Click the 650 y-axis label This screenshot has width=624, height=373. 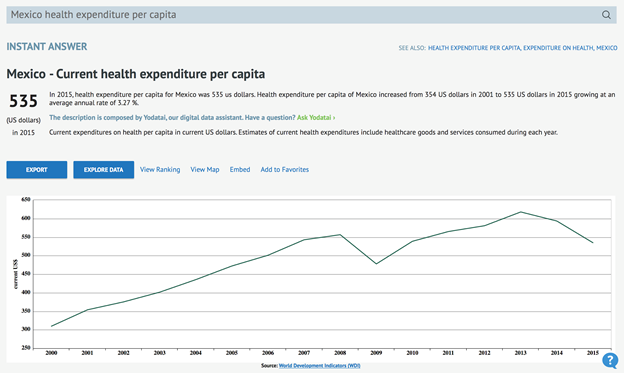(x=26, y=199)
